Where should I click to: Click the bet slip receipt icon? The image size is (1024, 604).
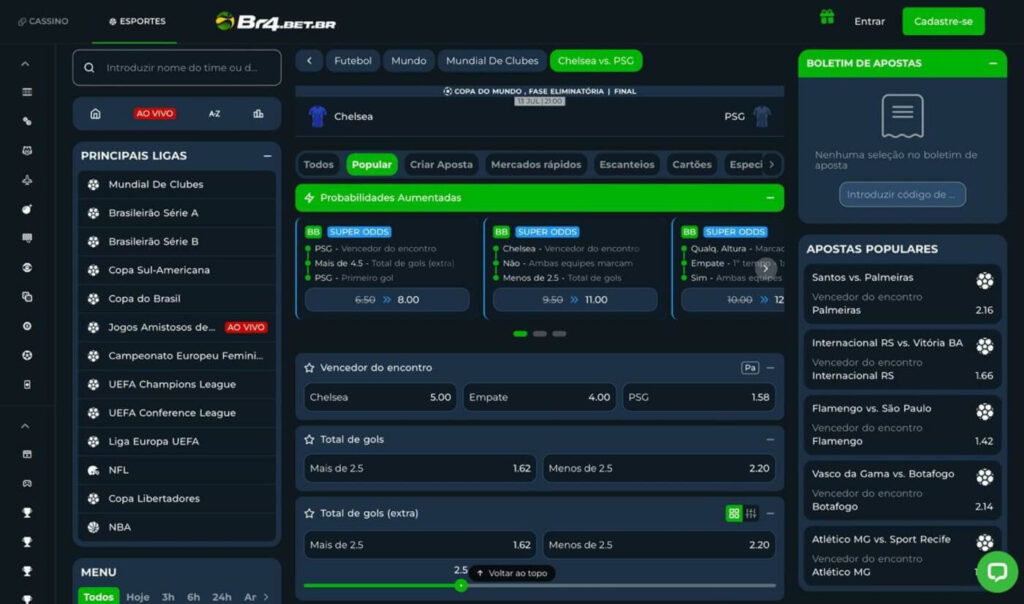coord(902,116)
